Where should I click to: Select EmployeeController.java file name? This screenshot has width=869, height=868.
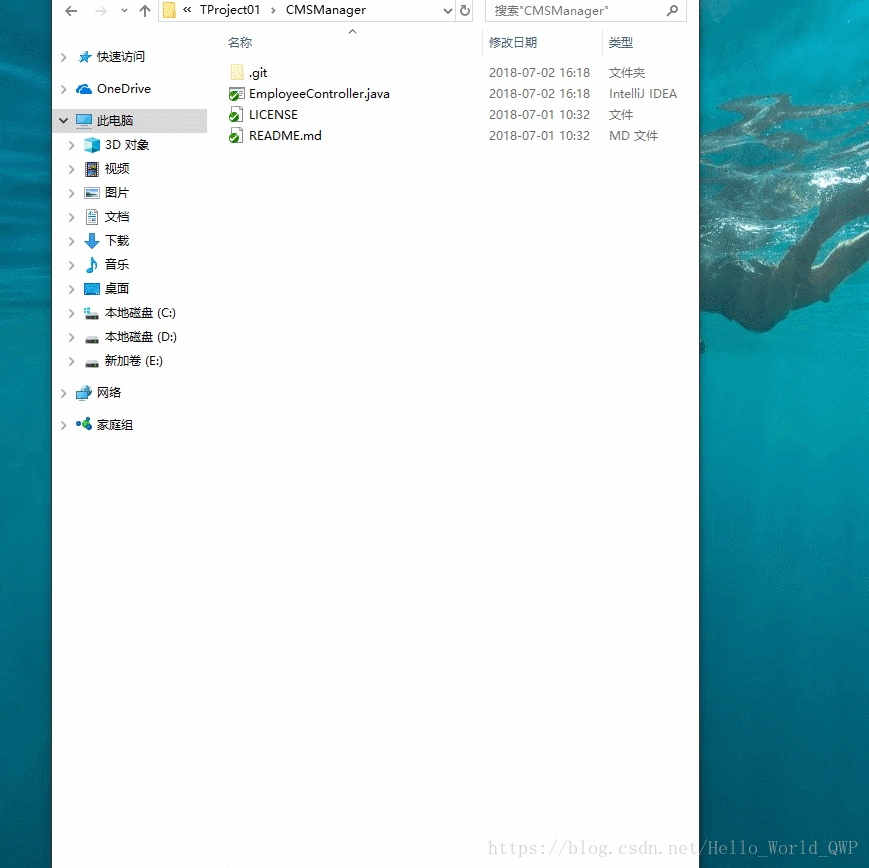tap(319, 94)
